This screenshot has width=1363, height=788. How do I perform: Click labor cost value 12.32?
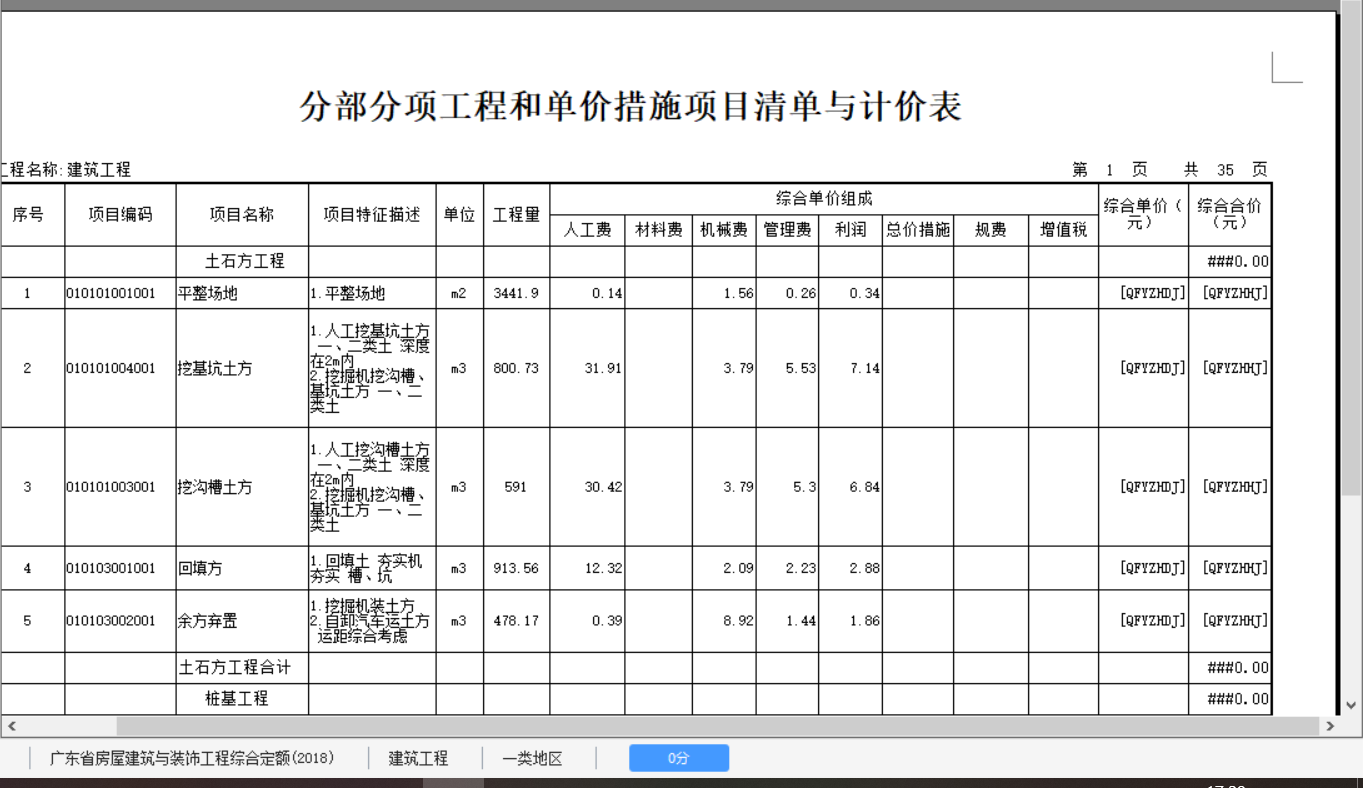[603, 568]
